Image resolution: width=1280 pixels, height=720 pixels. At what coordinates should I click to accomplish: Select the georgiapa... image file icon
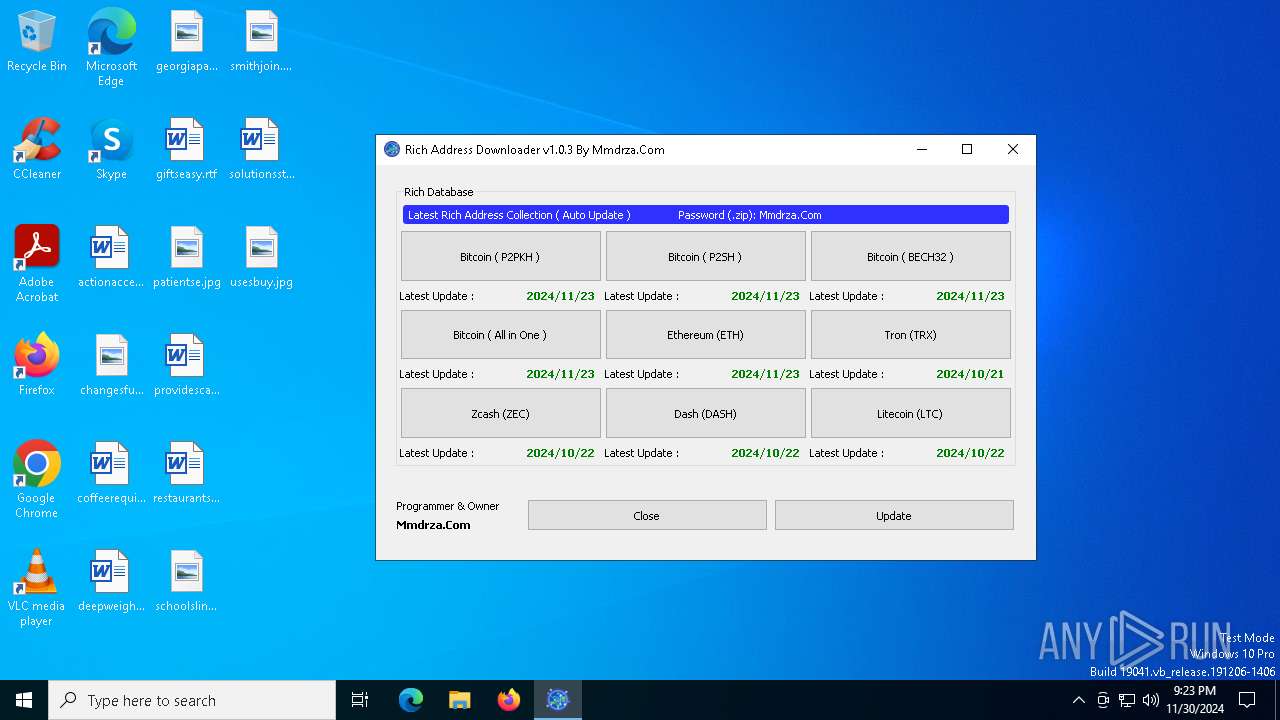pos(186,42)
